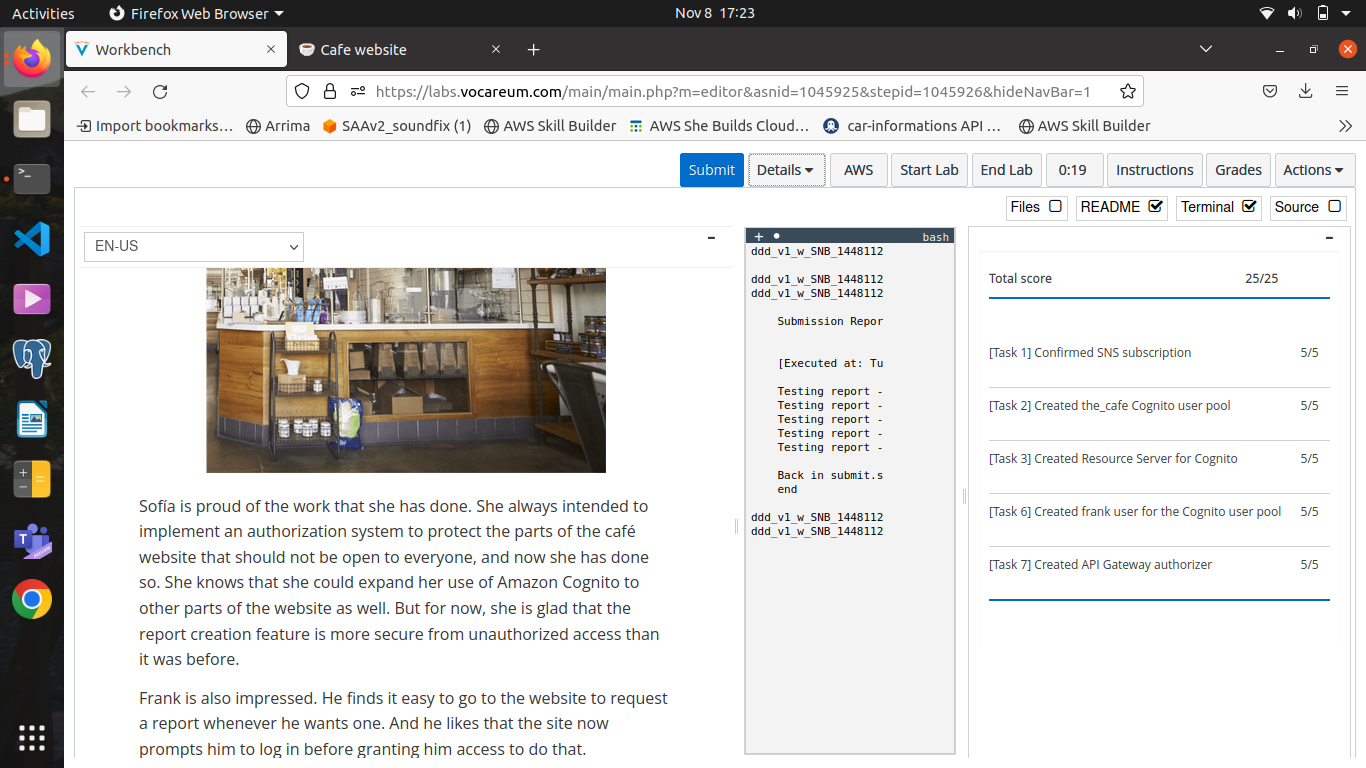The width and height of the screenshot is (1366, 768).
Task: Launch Visual Studio Code from the dock
Action: tap(32, 239)
